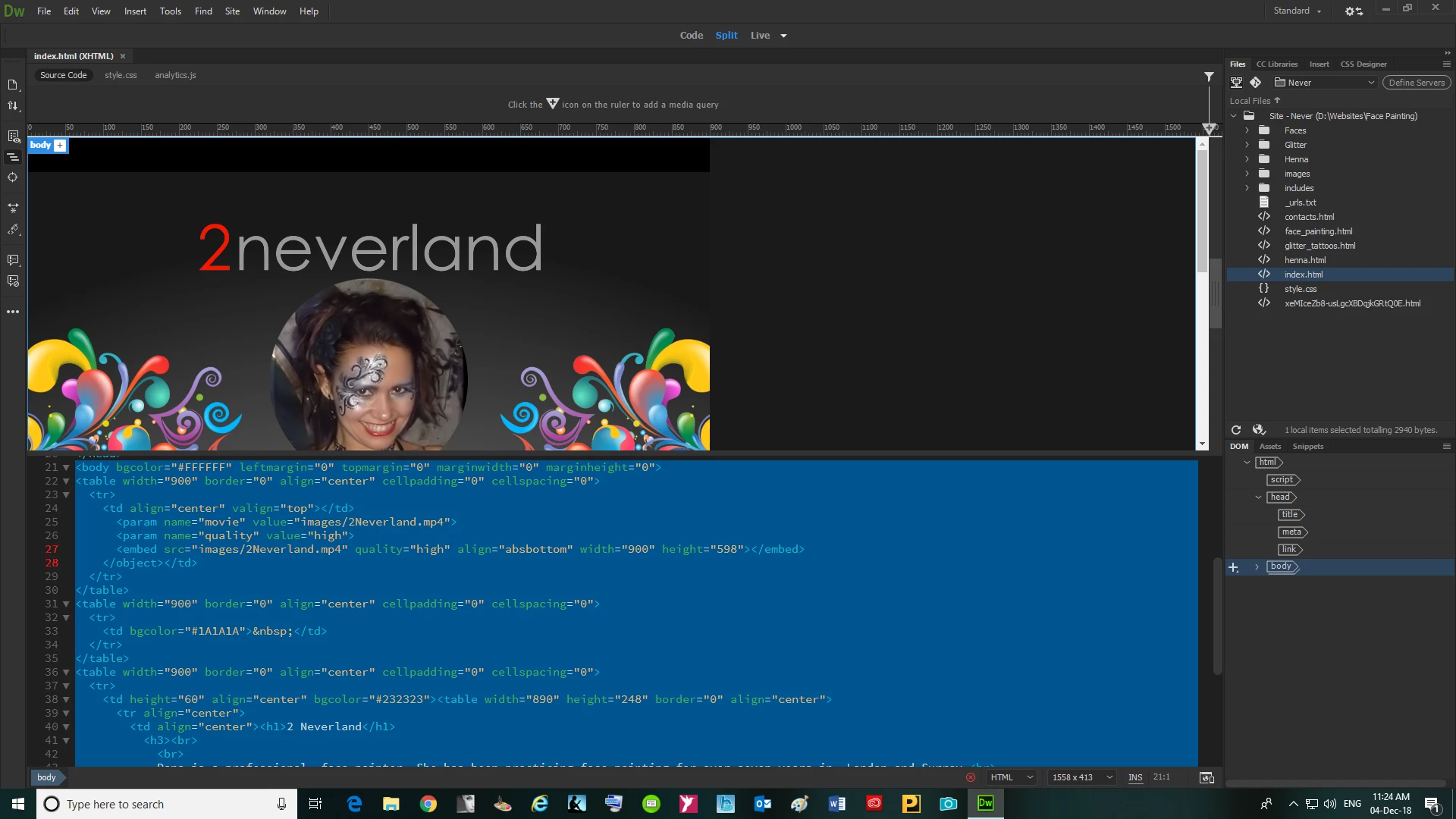Click the Apply Comment icon
Screen dimensions: 1456x819
(12, 260)
